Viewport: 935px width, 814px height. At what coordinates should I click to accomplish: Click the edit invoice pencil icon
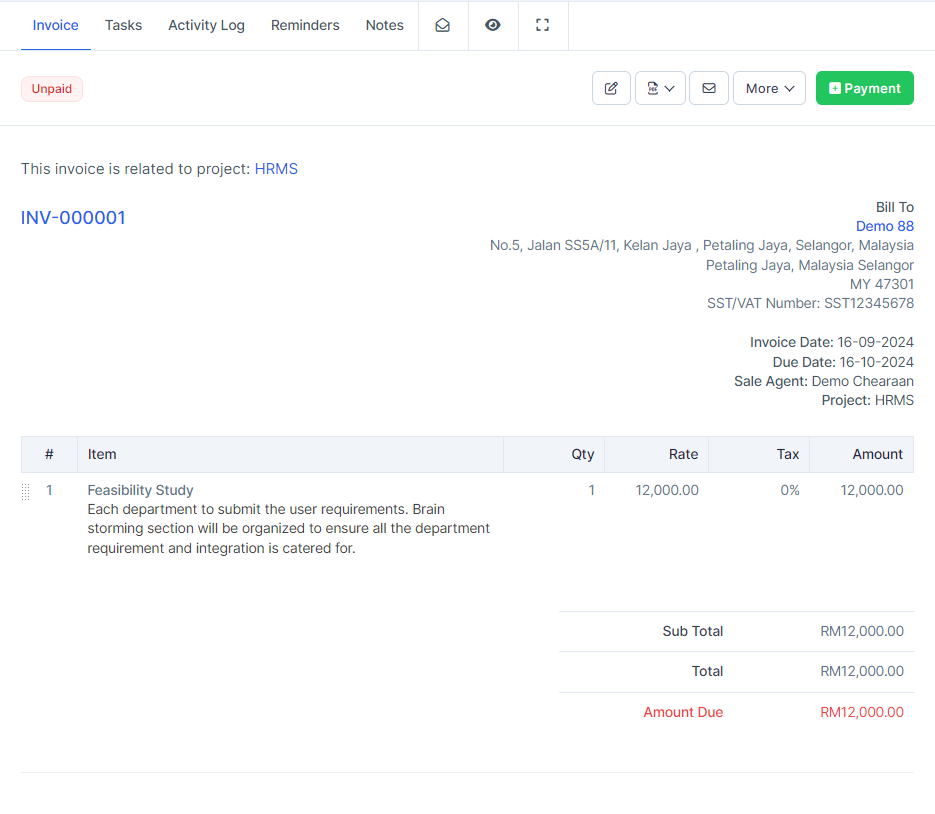tap(611, 88)
